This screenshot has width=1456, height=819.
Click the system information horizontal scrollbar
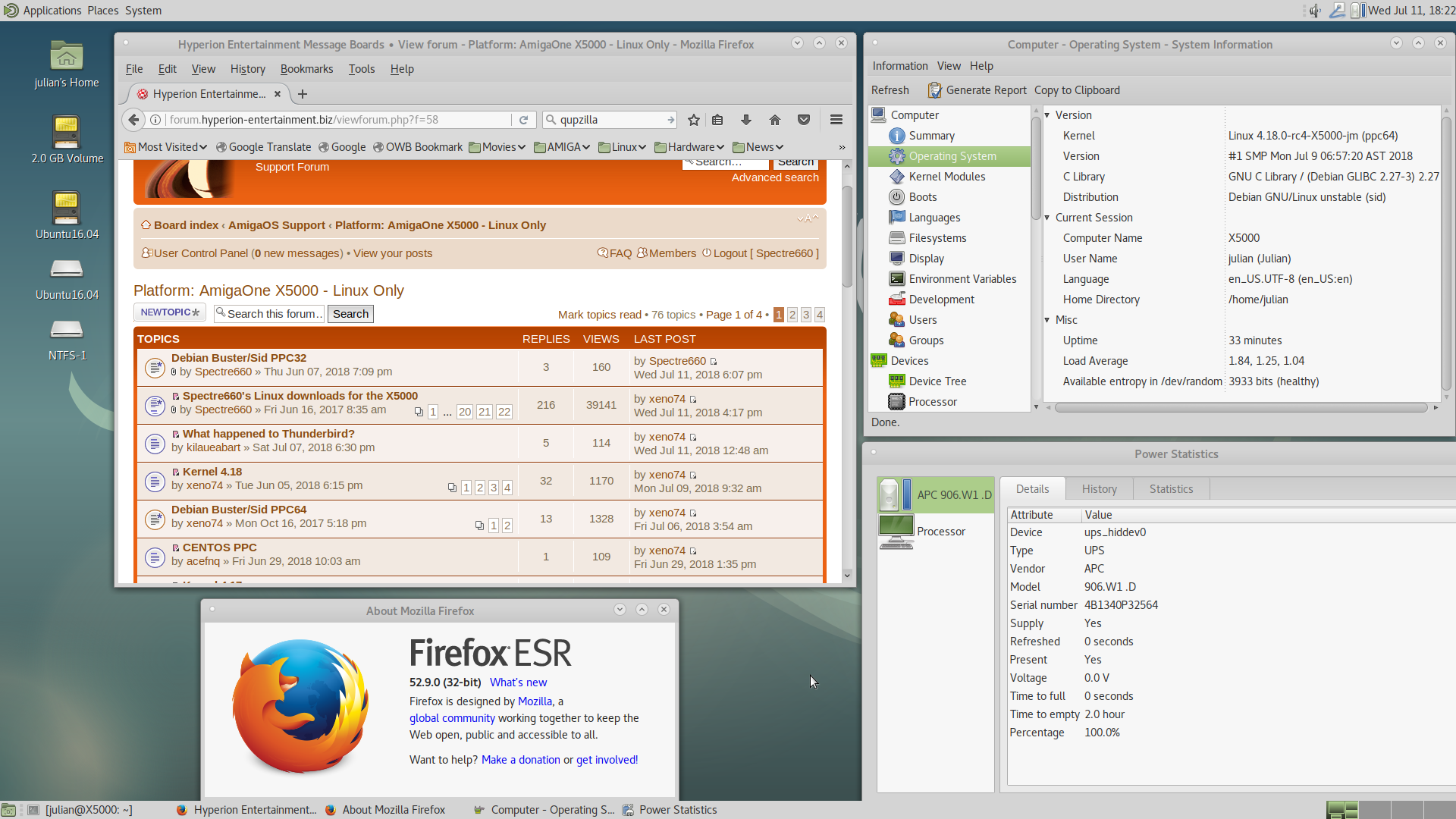(1241, 407)
